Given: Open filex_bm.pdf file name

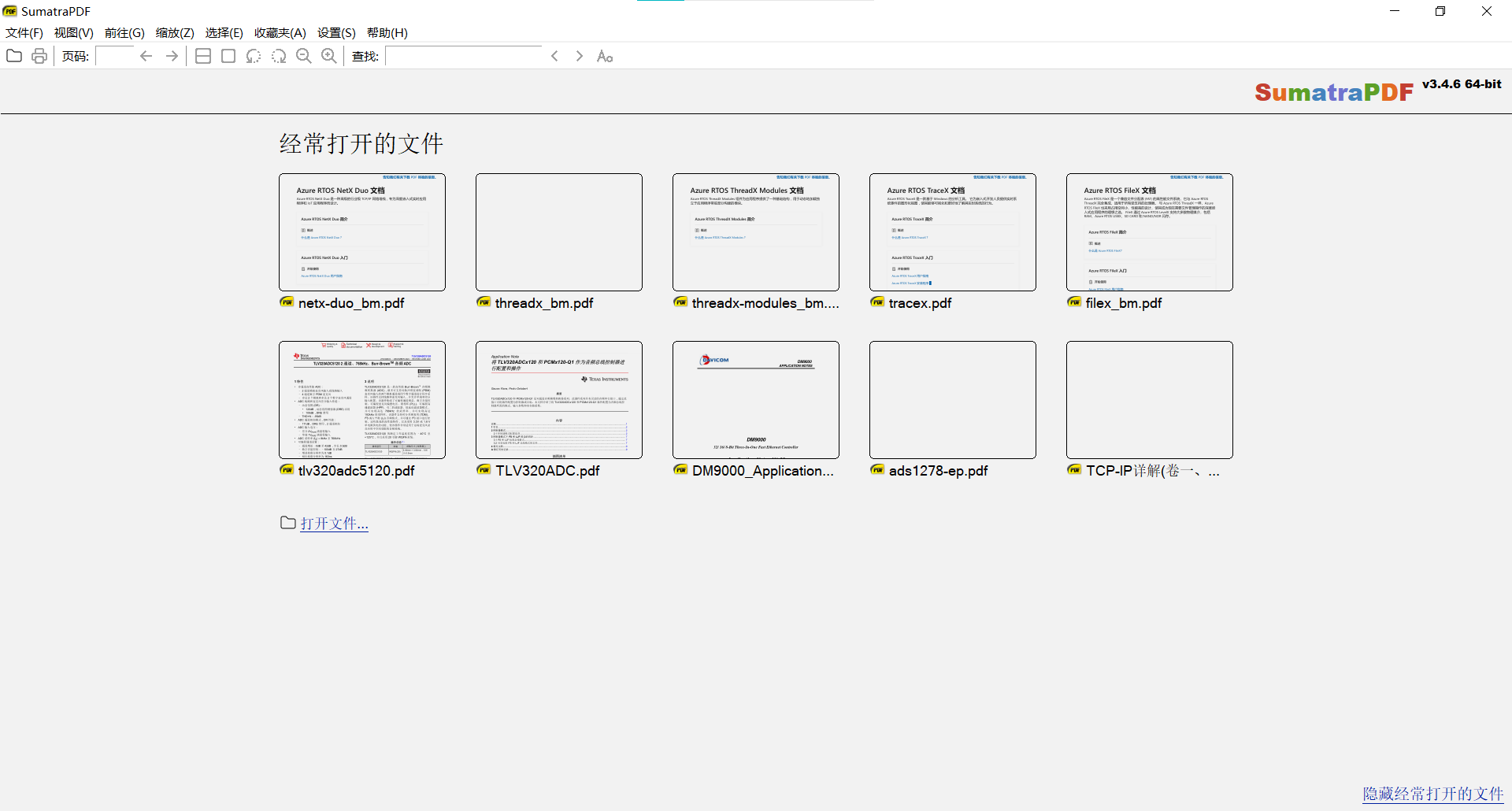Looking at the screenshot, I should (1124, 303).
